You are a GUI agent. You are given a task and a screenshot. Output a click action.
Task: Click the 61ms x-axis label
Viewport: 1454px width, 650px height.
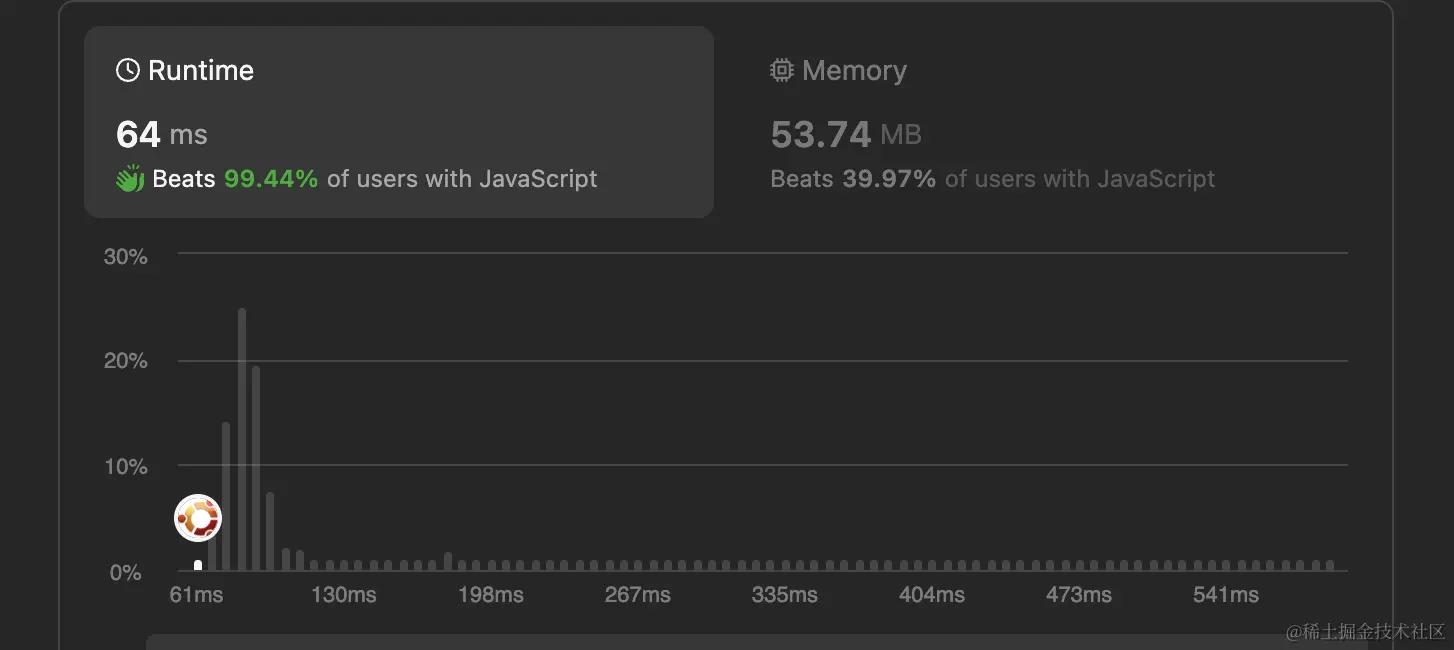point(196,595)
